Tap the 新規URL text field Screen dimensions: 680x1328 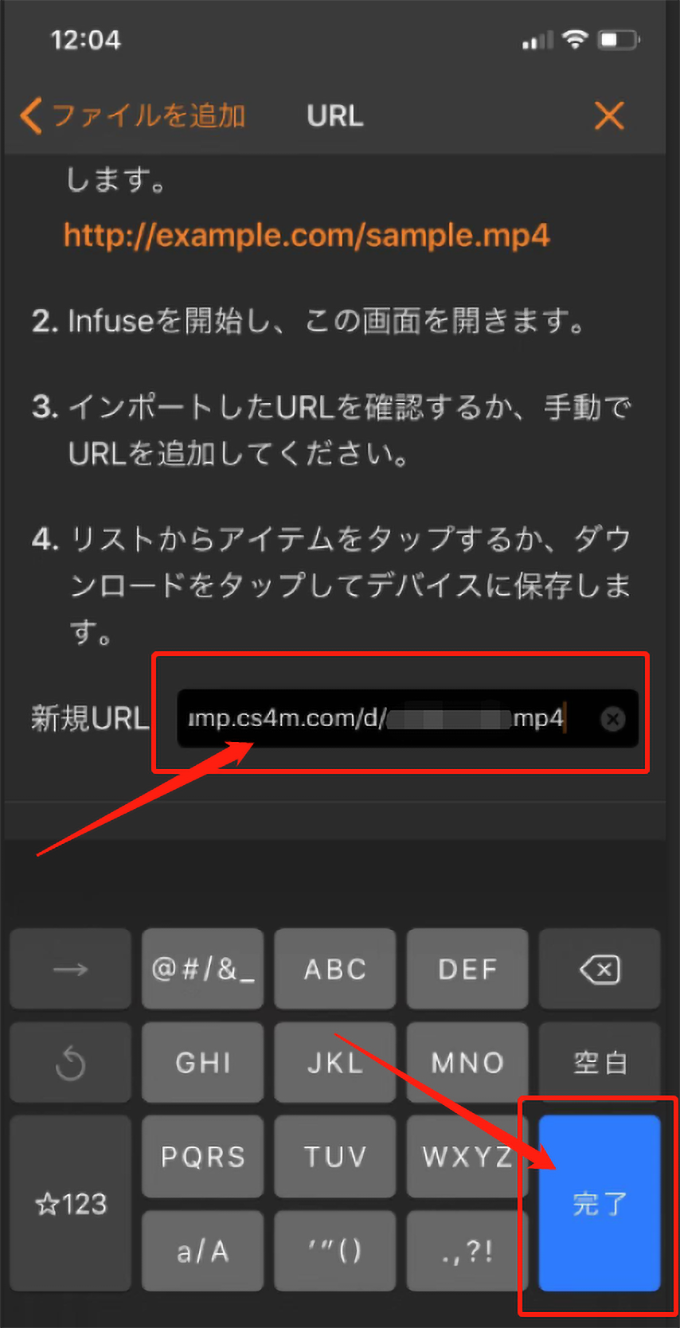(407, 718)
